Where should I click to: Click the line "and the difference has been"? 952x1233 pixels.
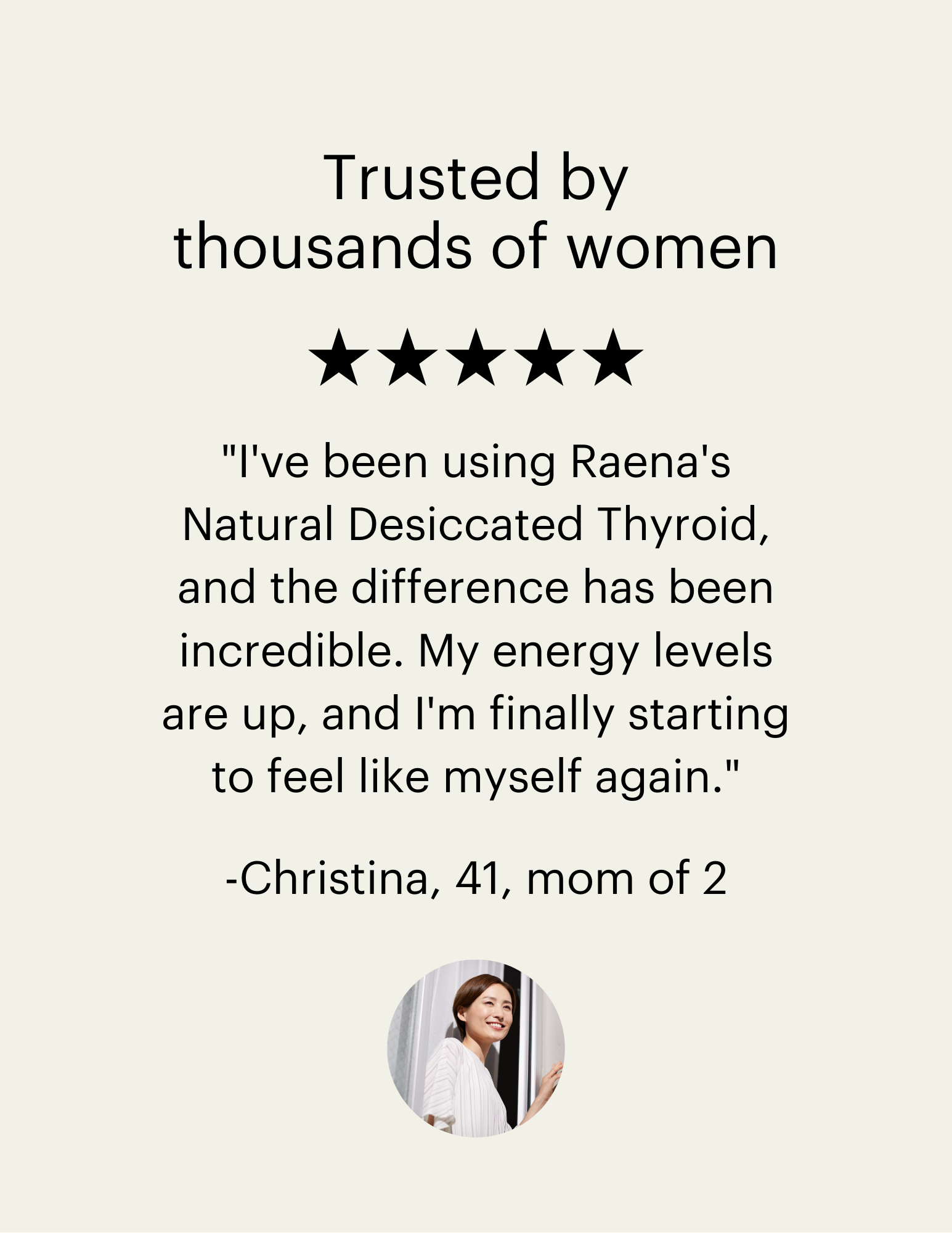(x=476, y=588)
